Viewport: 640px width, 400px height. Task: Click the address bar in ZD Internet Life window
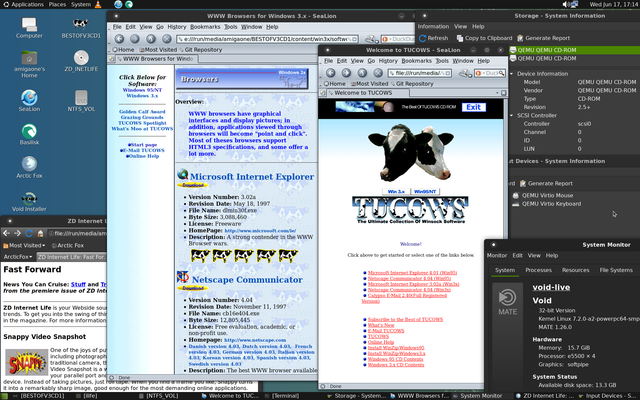77,233
